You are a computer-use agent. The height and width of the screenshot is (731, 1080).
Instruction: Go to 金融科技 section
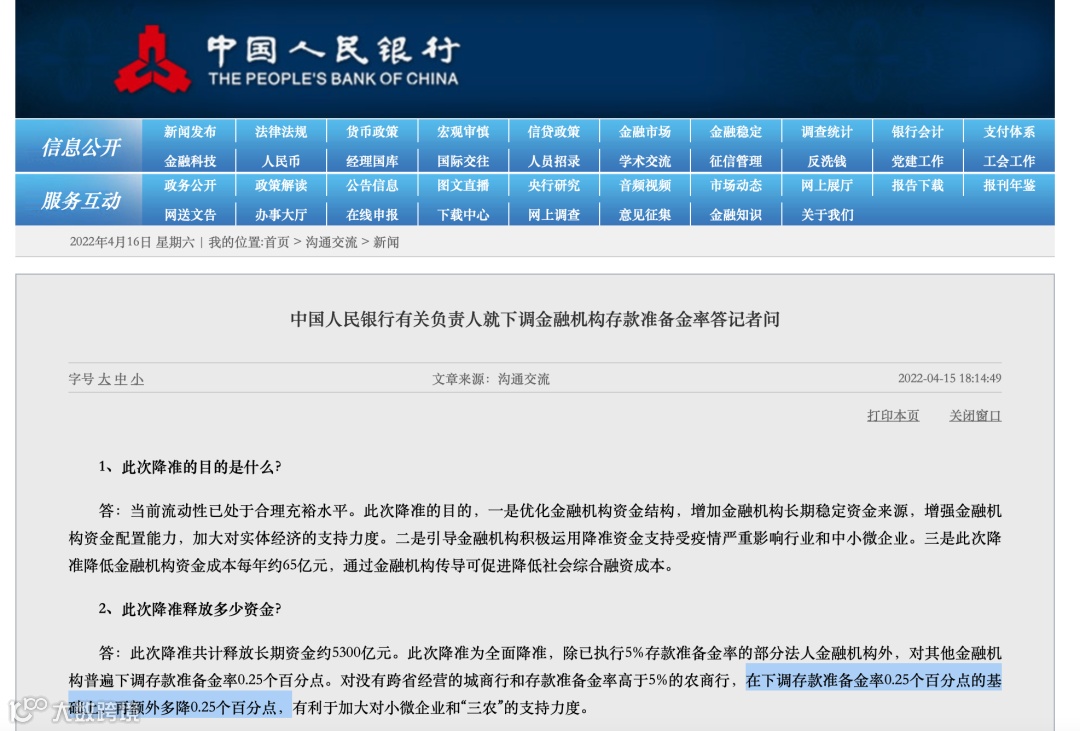point(190,161)
